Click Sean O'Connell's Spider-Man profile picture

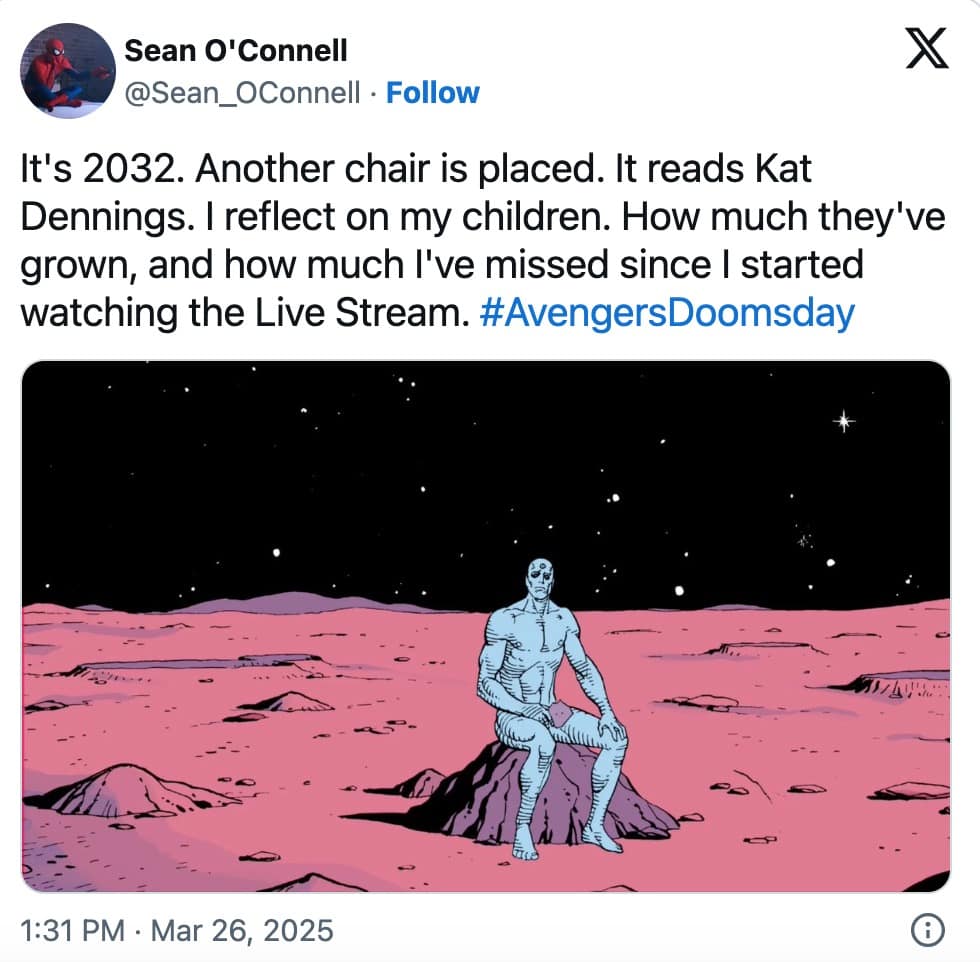64,70
